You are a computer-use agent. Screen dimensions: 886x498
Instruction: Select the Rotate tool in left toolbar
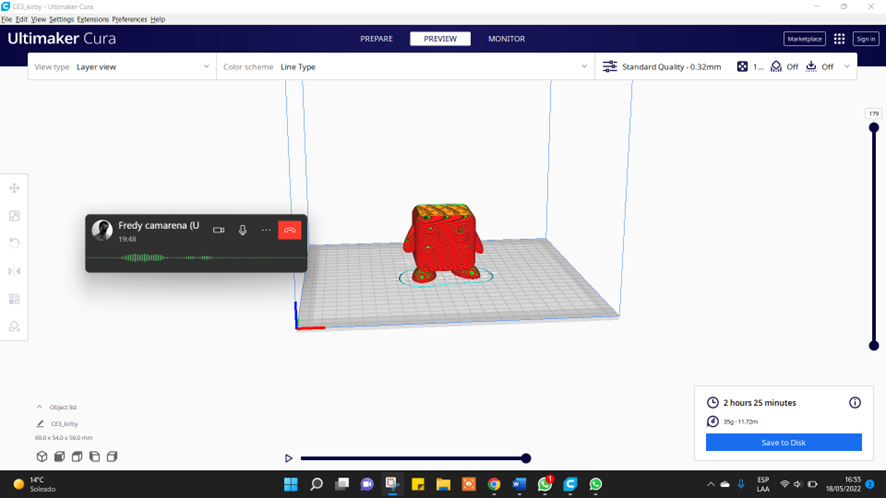coord(14,244)
